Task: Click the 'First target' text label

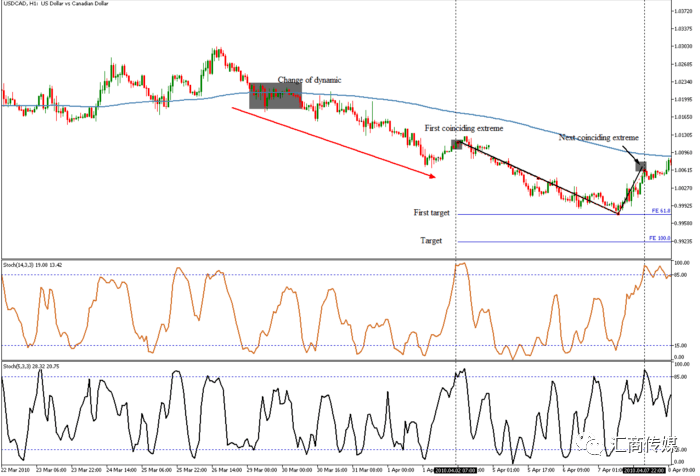Action: 431,213
